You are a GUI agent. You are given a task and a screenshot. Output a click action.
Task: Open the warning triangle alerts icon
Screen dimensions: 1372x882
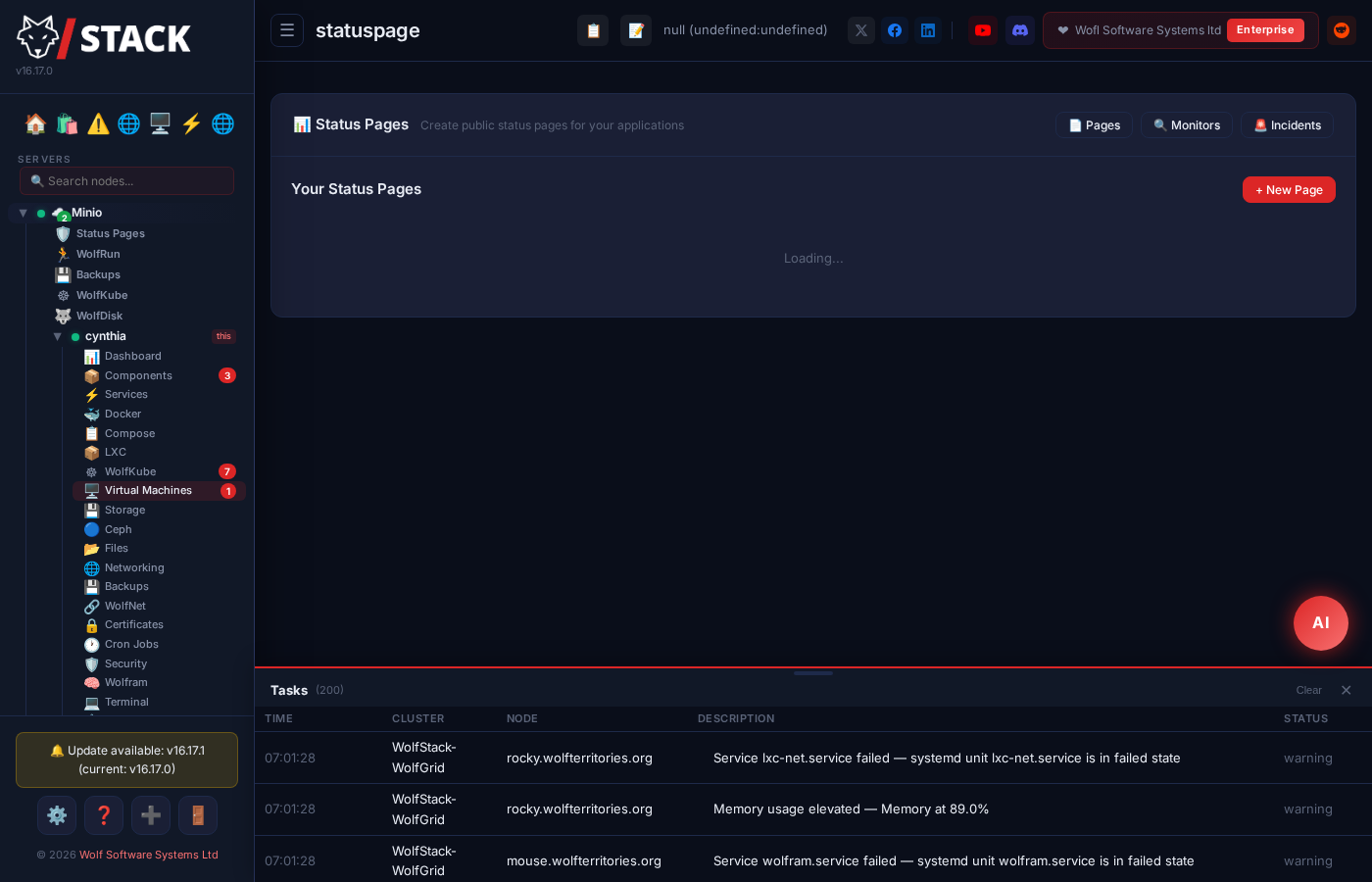pyautogui.click(x=98, y=123)
